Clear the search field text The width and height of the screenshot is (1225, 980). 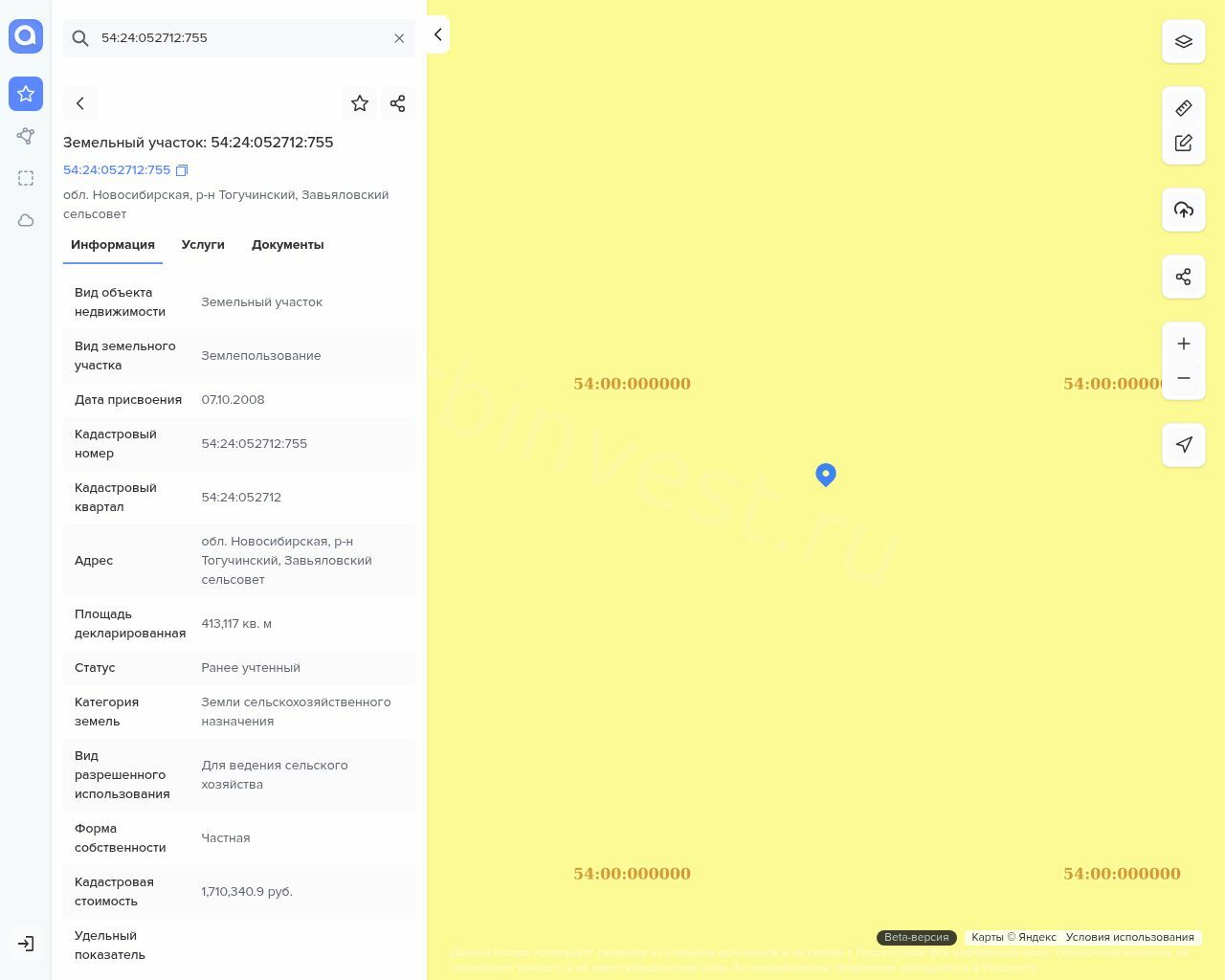(x=399, y=38)
